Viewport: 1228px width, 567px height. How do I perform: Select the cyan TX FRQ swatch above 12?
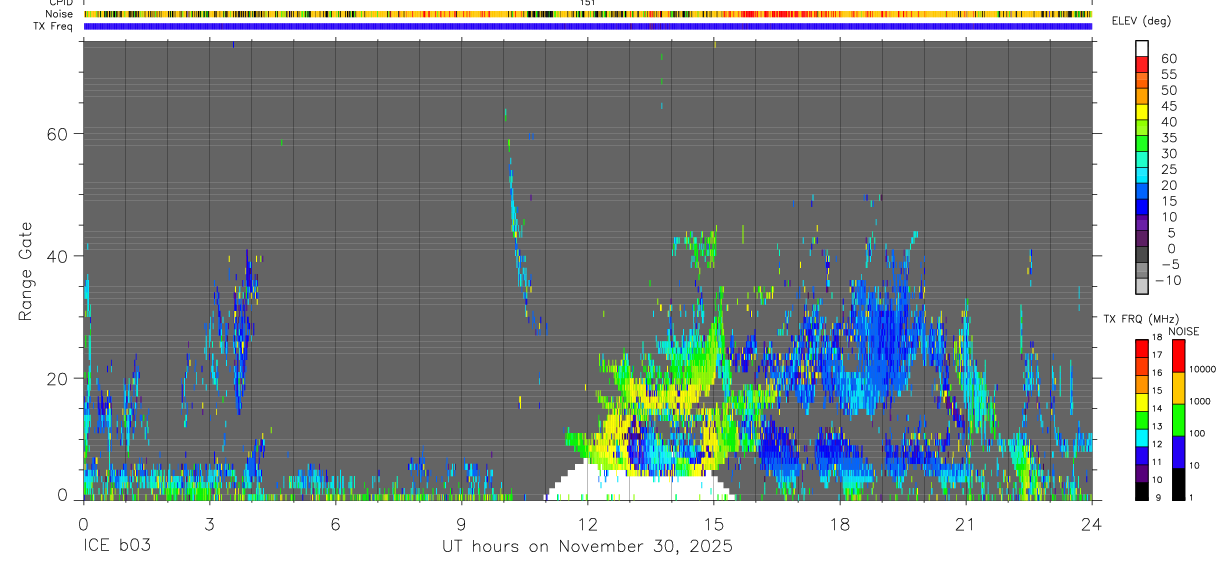[x=1142, y=438]
